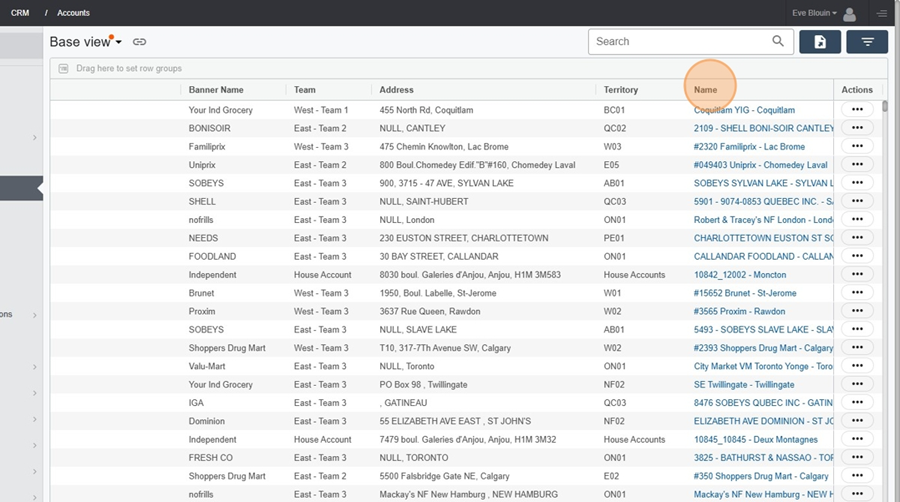The image size is (900, 502).
Task: Sort by Territory column header
Action: [620, 89]
